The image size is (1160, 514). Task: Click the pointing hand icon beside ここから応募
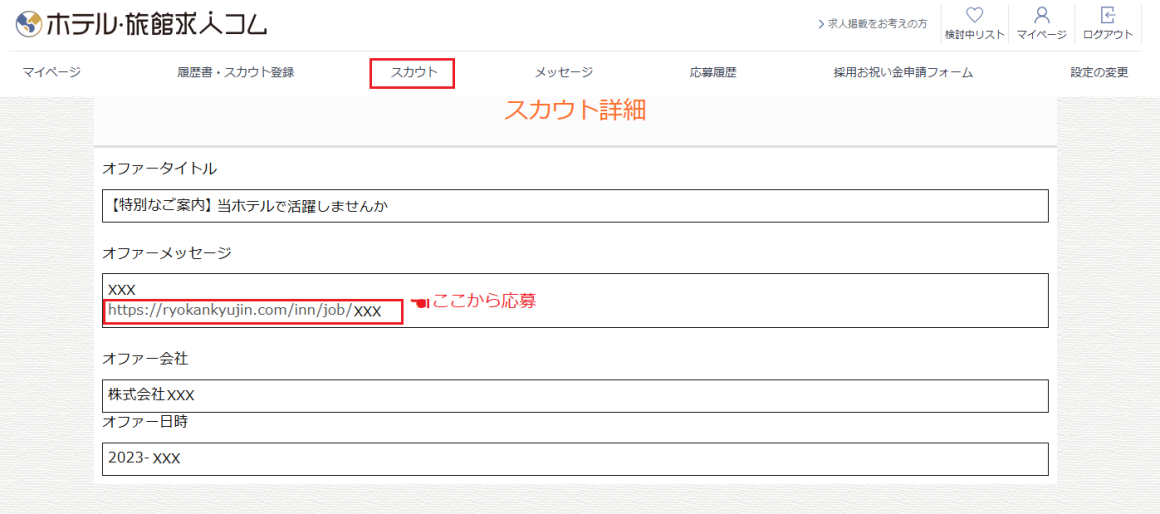coord(419,302)
